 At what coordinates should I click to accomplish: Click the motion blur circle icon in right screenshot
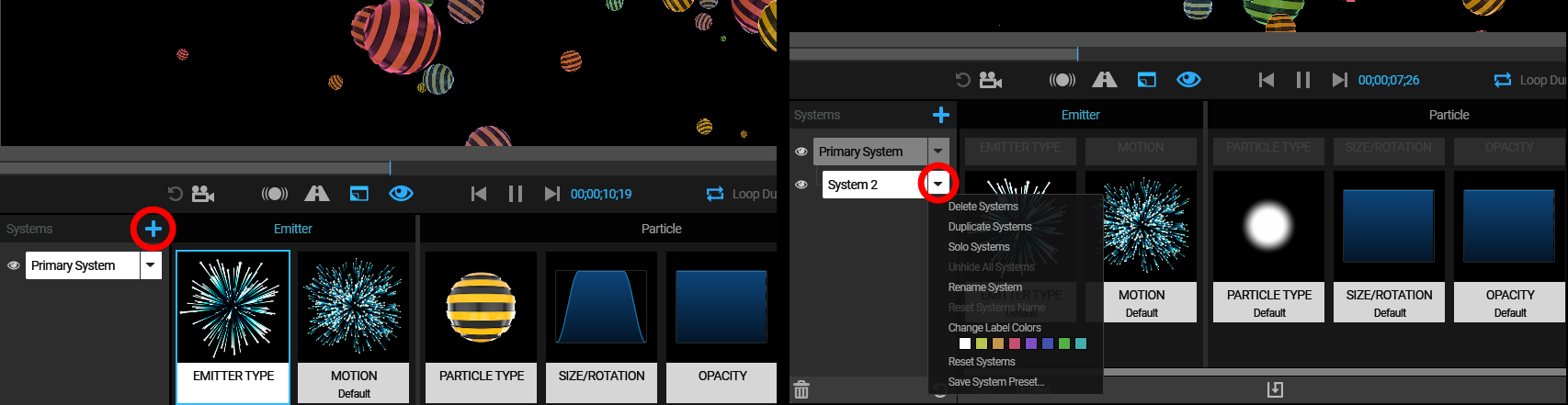1062,80
